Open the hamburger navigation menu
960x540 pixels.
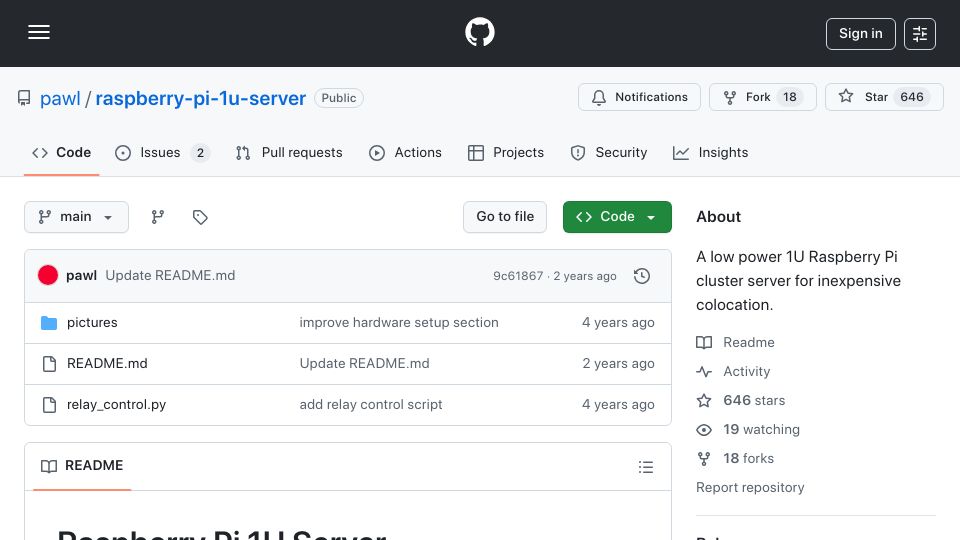tap(39, 32)
